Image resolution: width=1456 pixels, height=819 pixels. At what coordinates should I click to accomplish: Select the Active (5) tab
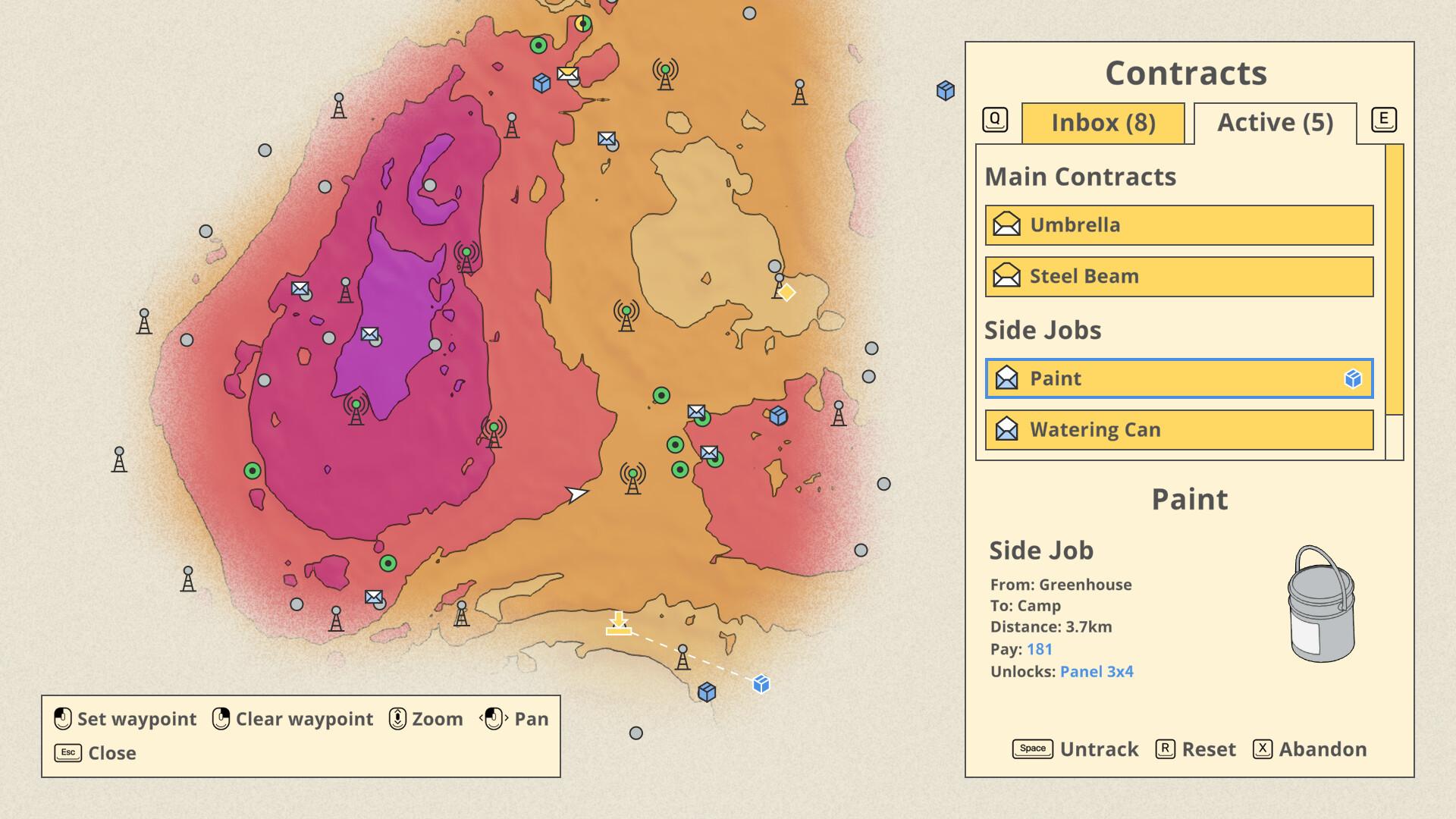click(x=1275, y=123)
